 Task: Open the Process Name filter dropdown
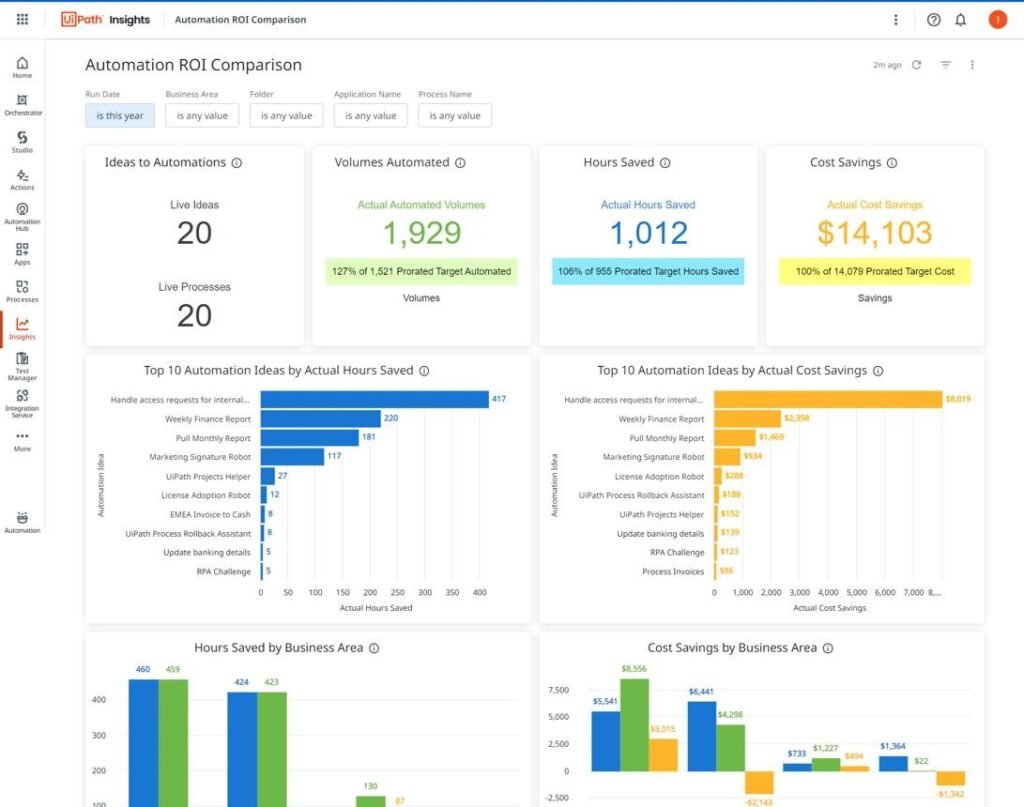click(x=454, y=116)
